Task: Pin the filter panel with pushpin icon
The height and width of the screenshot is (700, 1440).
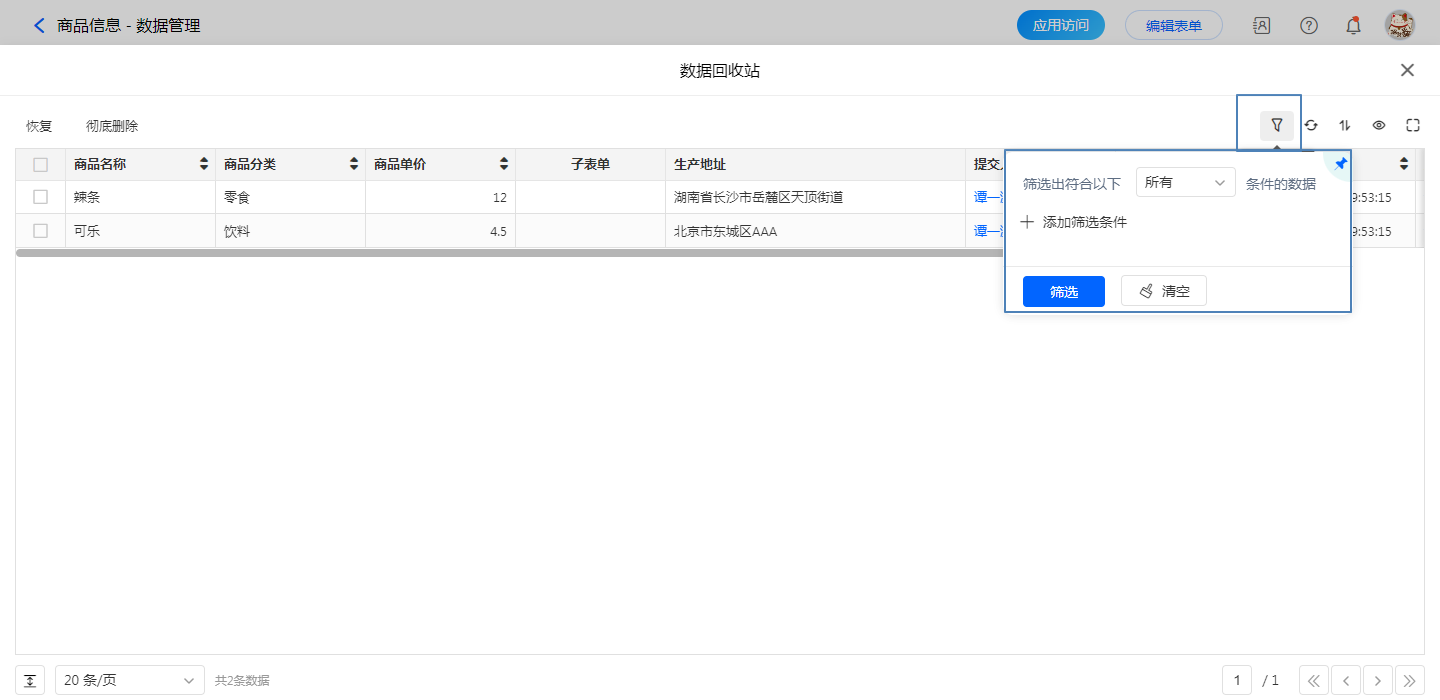Action: 1341,163
